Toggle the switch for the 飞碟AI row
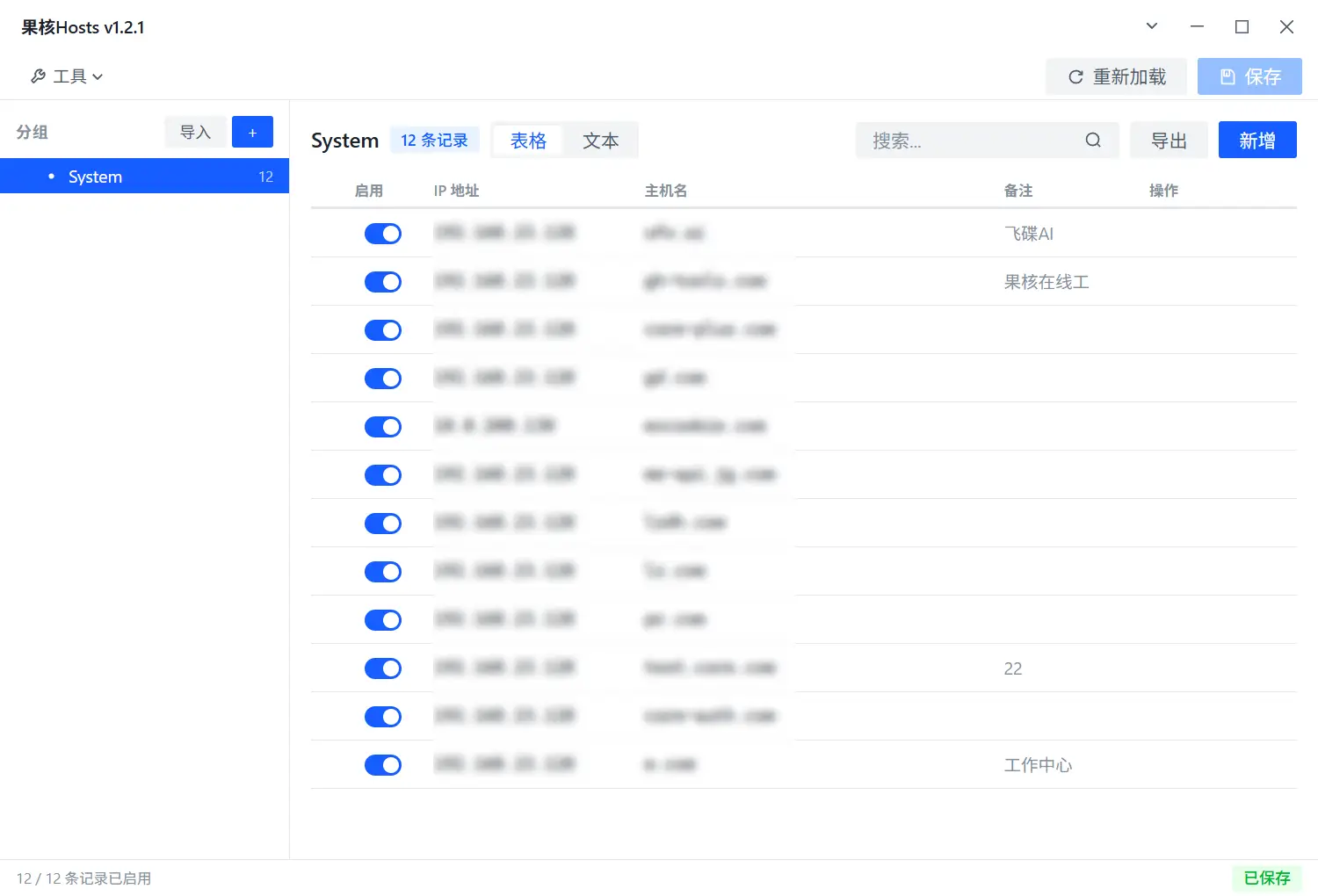 (x=383, y=234)
